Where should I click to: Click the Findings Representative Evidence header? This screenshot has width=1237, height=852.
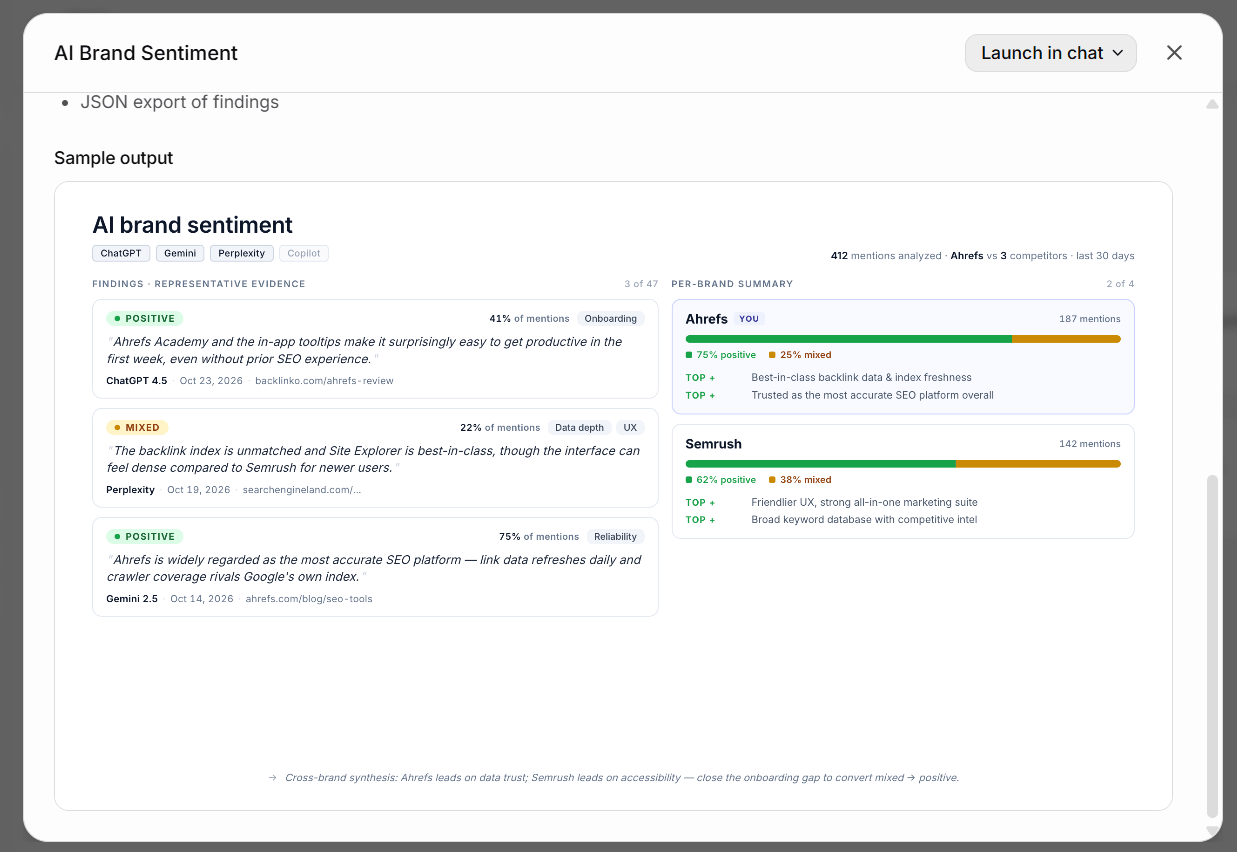pyautogui.click(x=199, y=284)
